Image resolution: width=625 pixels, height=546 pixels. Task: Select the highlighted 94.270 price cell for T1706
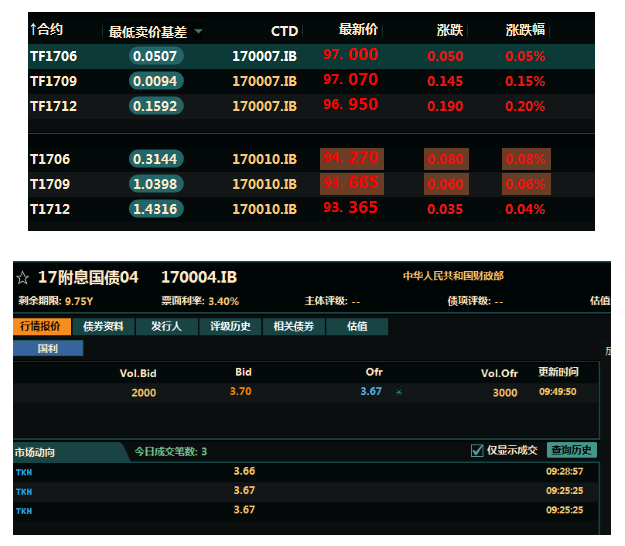pyautogui.click(x=351, y=158)
